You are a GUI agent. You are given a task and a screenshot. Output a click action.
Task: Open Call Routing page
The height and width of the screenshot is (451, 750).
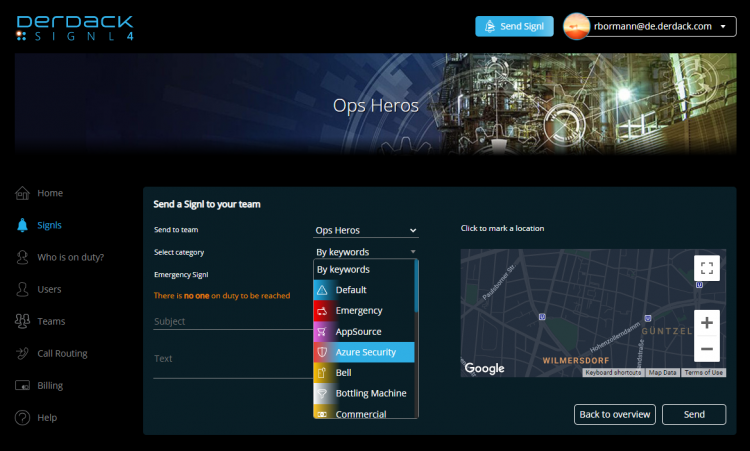(x=62, y=353)
